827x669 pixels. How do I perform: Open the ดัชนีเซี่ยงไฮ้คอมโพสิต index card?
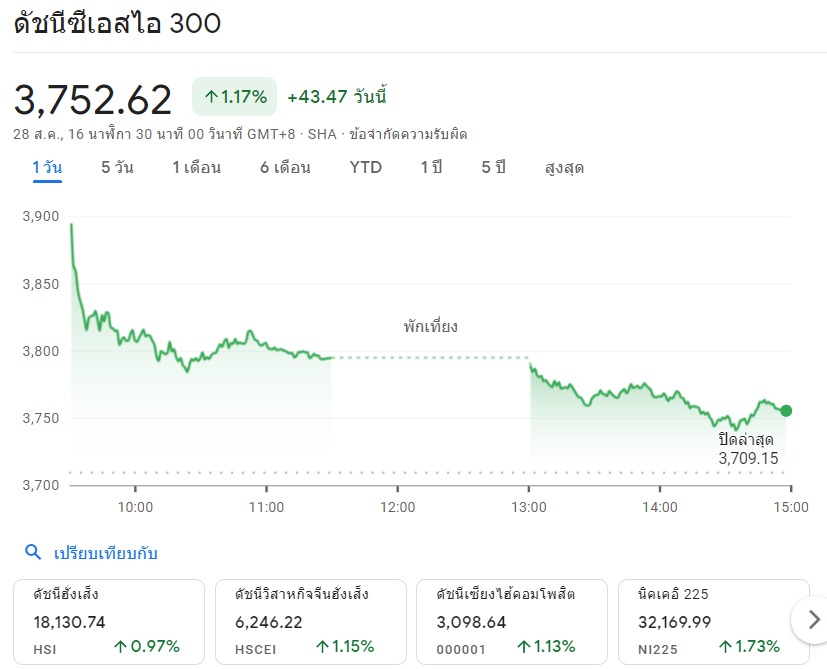click(511, 621)
